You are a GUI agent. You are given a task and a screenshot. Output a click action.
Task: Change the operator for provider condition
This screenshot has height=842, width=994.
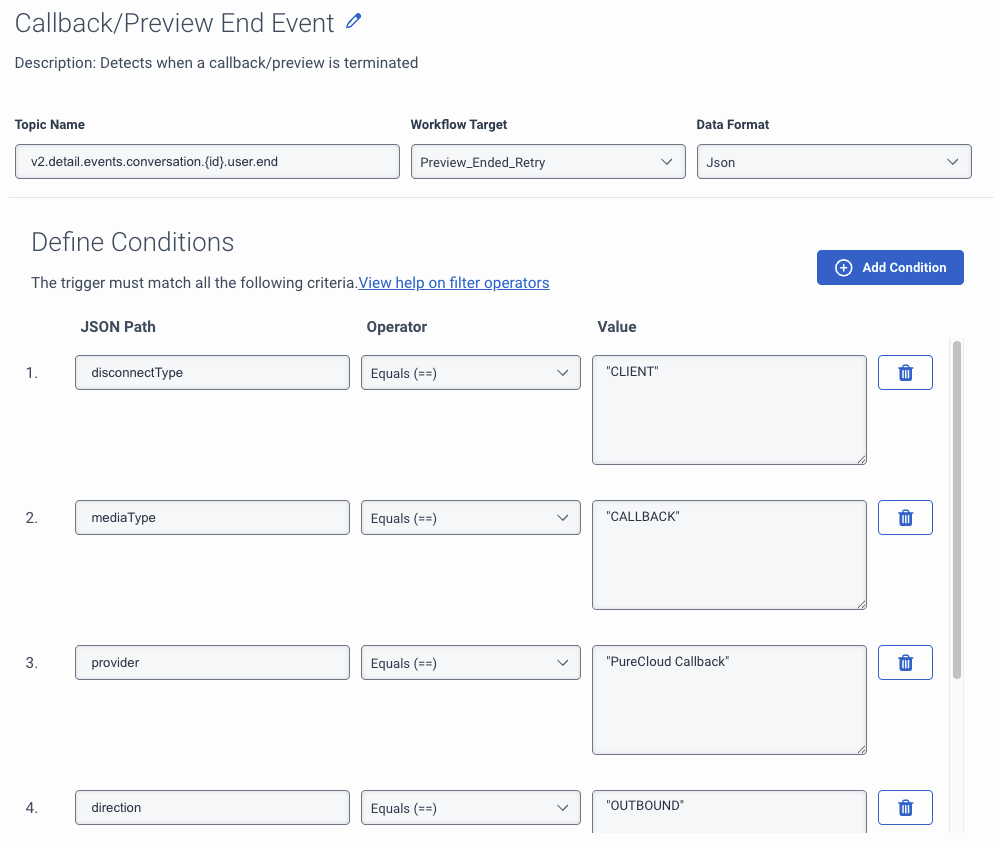[470, 663]
